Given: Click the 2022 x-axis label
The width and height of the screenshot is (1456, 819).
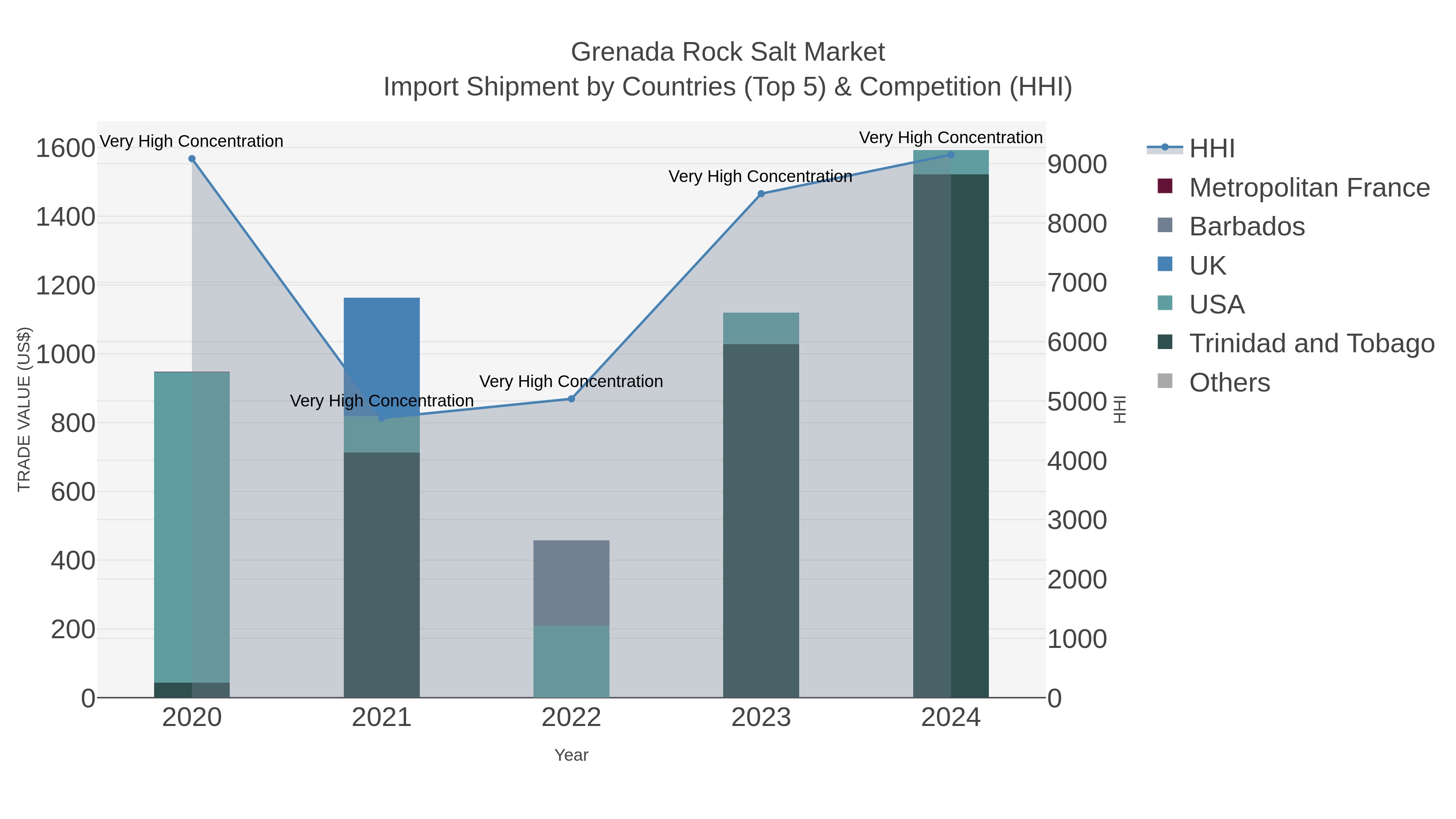Looking at the screenshot, I should point(571,718).
